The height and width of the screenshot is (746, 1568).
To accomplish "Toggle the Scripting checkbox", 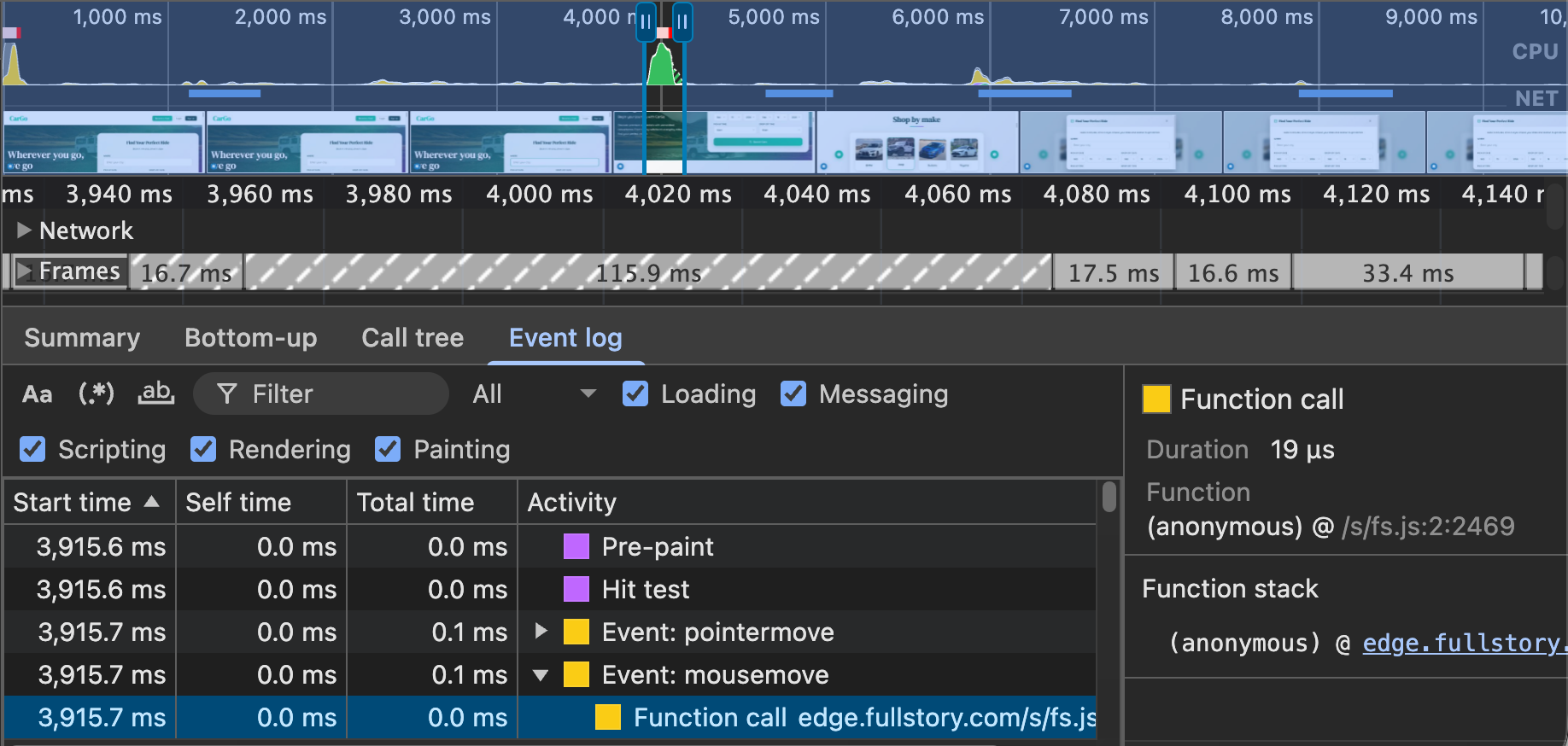I will pos(32,449).
